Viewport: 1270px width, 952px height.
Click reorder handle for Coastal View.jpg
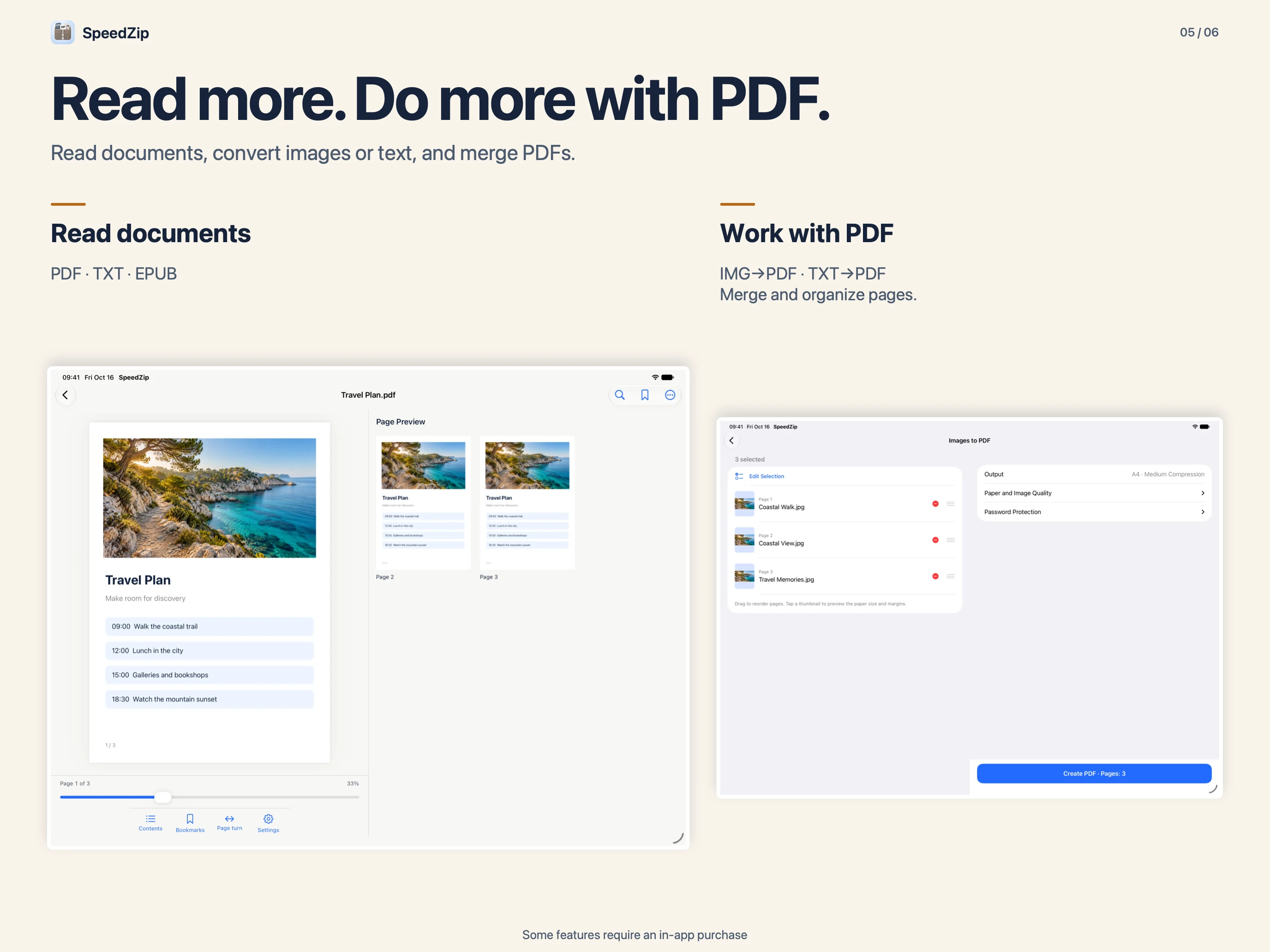(951, 540)
